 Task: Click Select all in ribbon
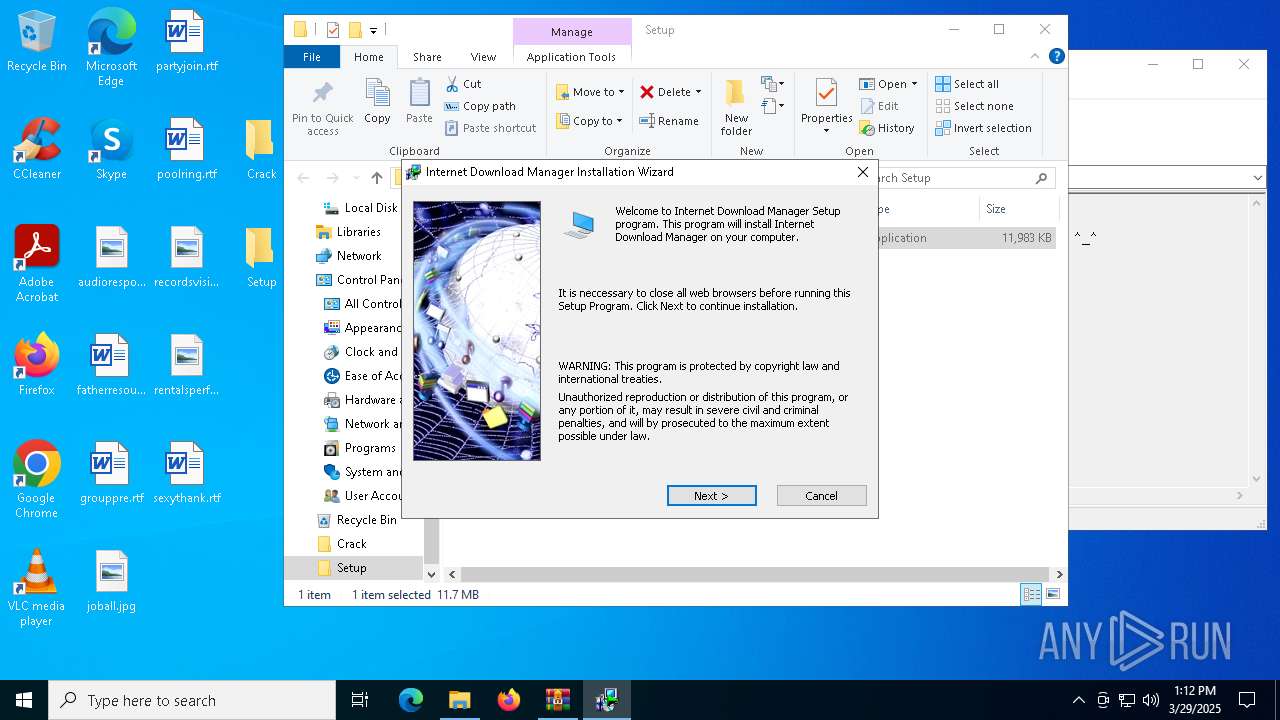click(967, 84)
